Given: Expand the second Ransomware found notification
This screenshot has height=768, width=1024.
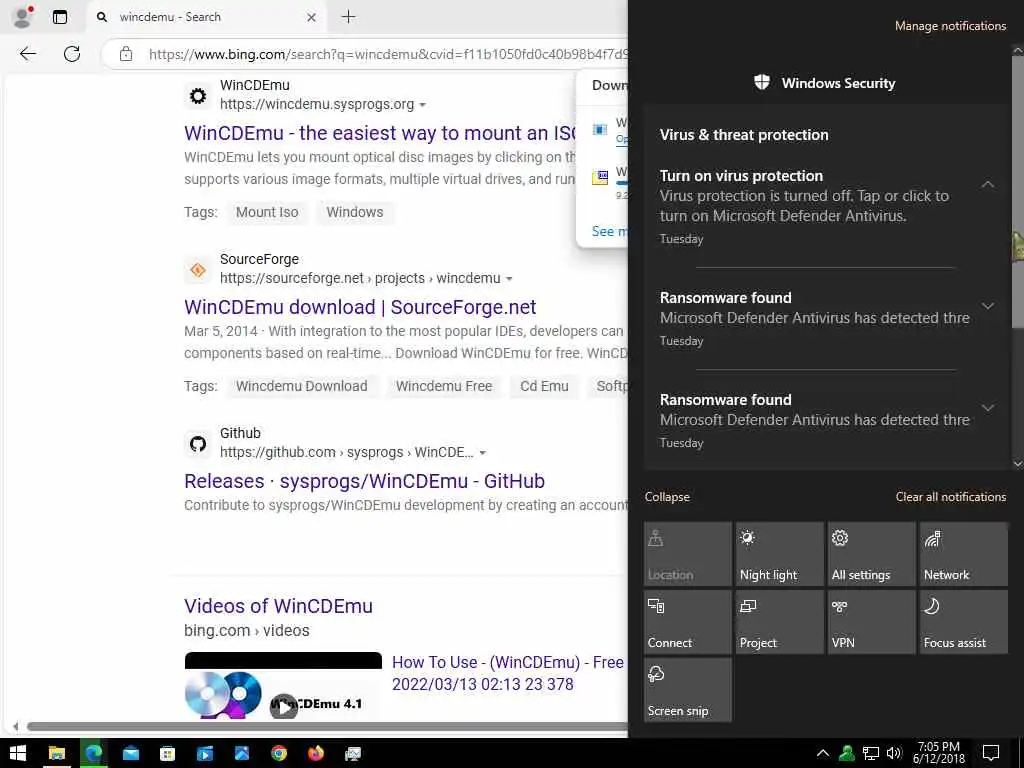Looking at the screenshot, I should [988, 408].
